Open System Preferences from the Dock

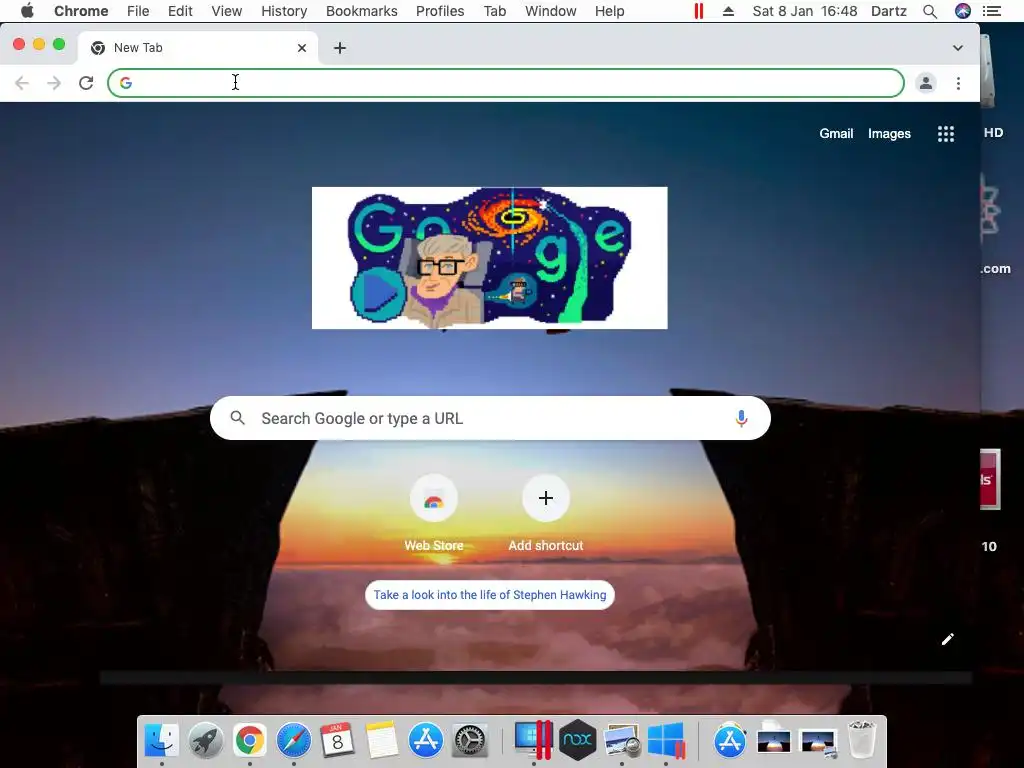click(470, 741)
